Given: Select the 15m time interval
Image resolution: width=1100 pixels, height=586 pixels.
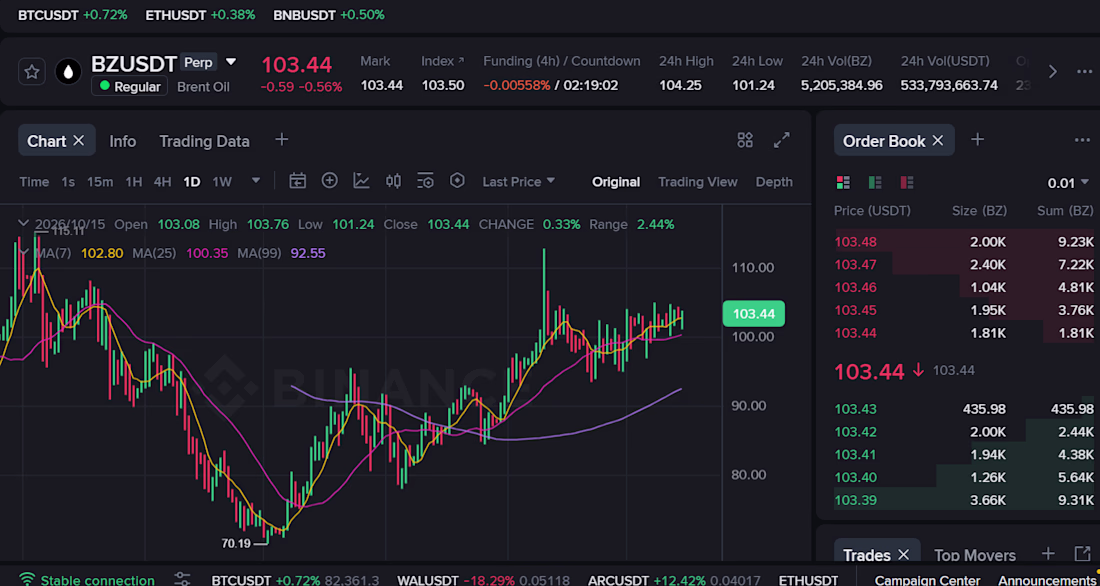Looking at the screenshot, I should tap(100, 182).
